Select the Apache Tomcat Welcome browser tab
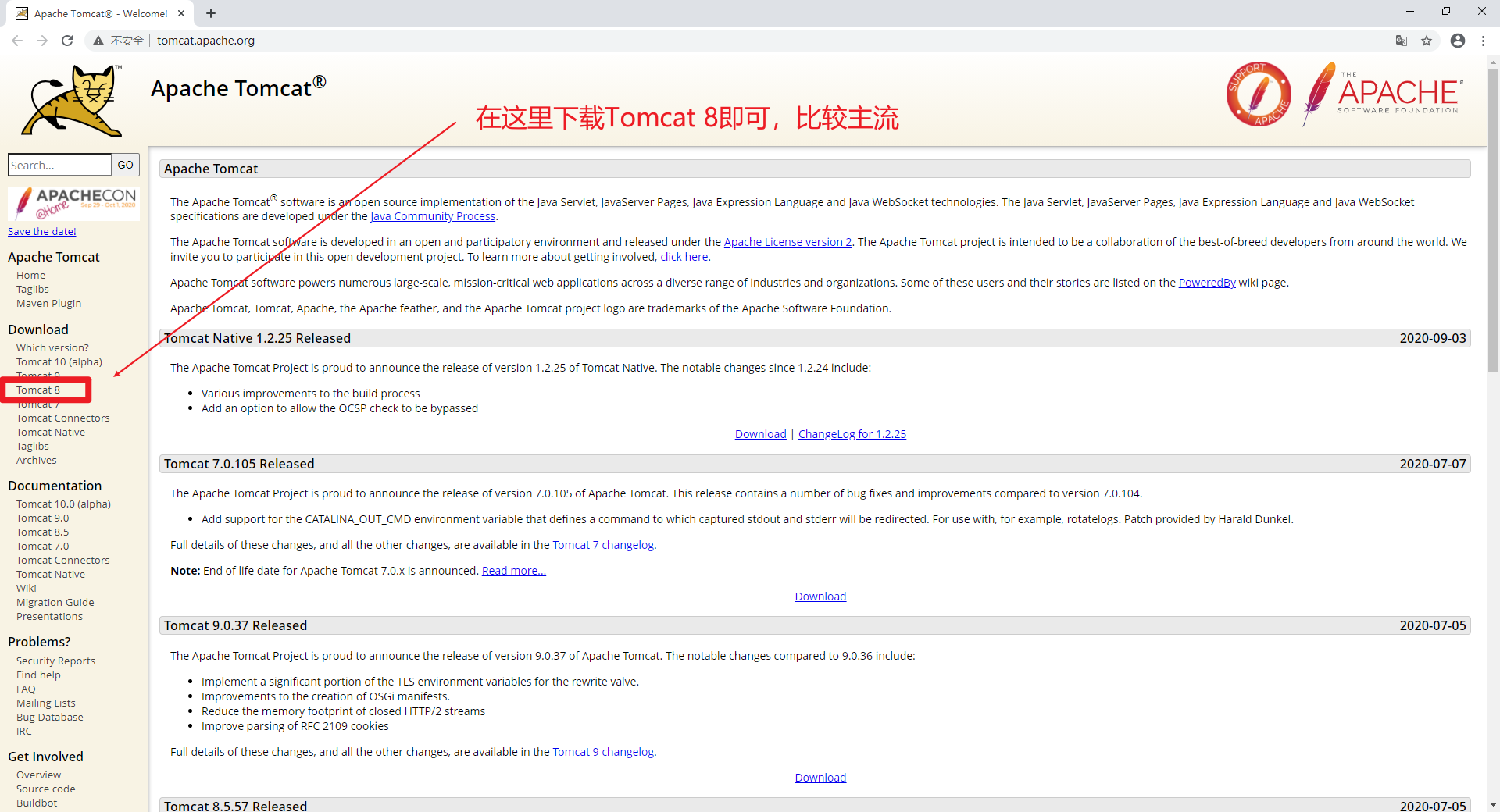This screenshot has width=1500, height=812. [x=99, y=13]
